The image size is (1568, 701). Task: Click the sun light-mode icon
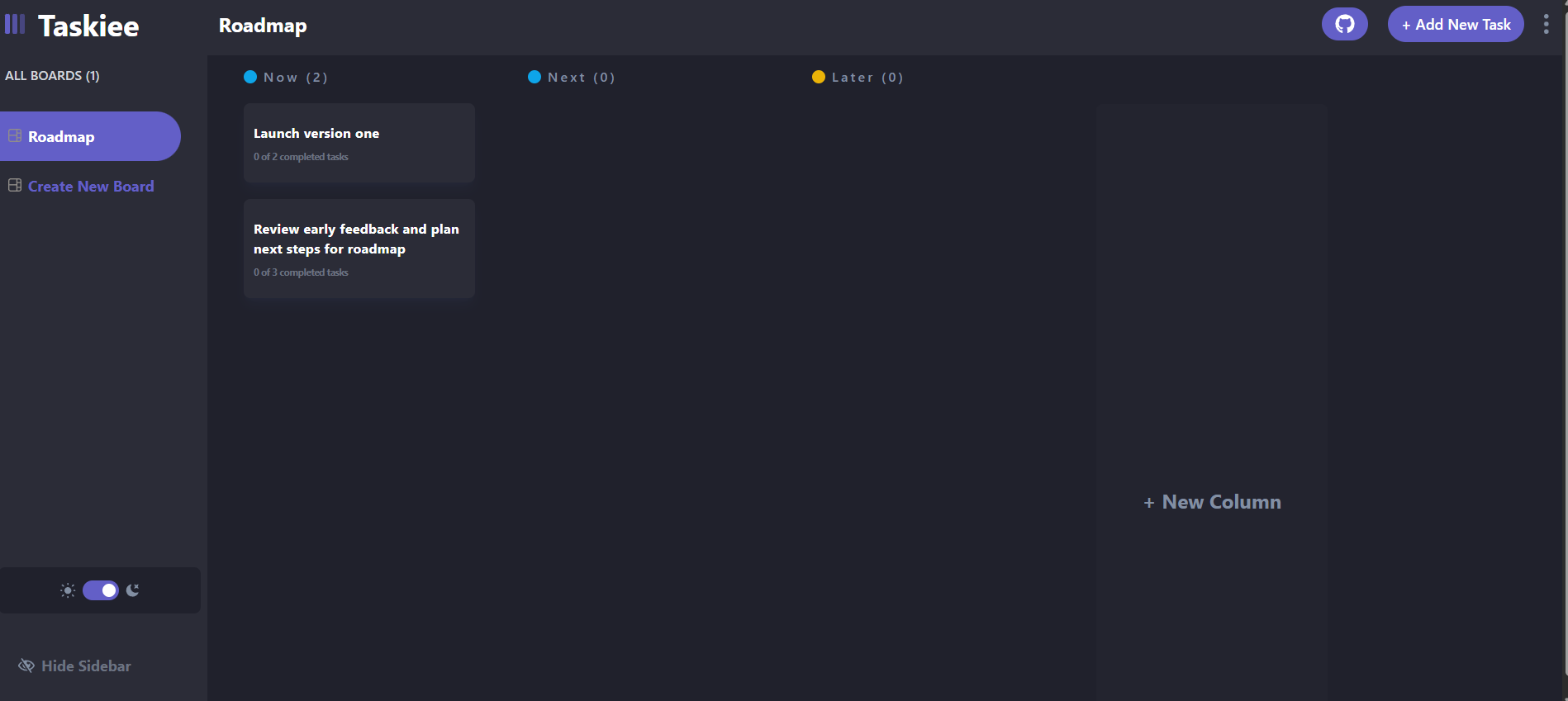[x=68, y=590]
